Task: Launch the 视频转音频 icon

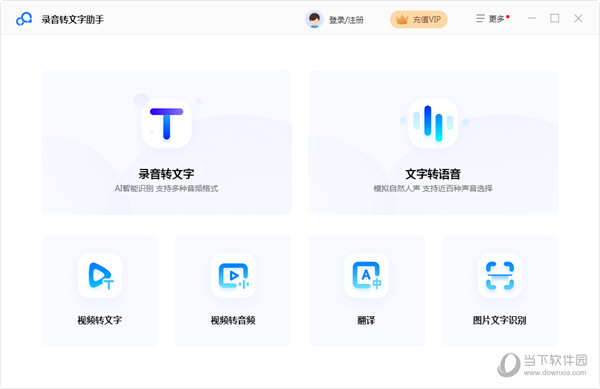Action: pos(233,275)
